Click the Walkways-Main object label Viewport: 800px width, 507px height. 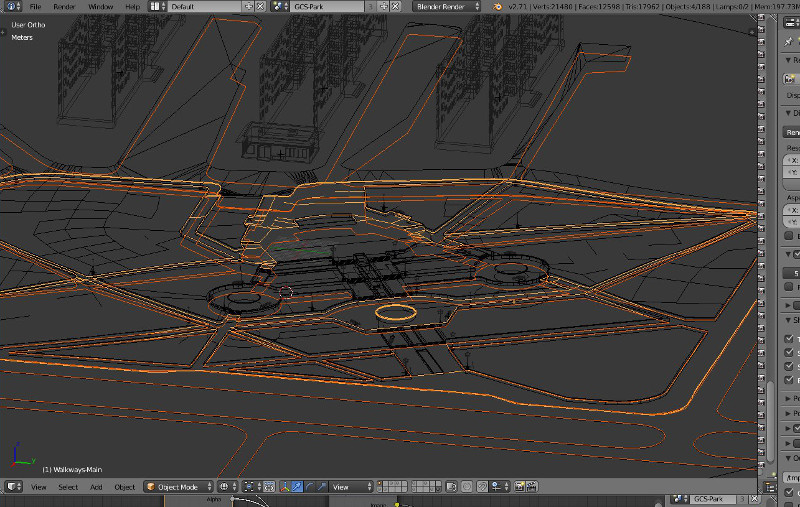(x=72, y=469)
